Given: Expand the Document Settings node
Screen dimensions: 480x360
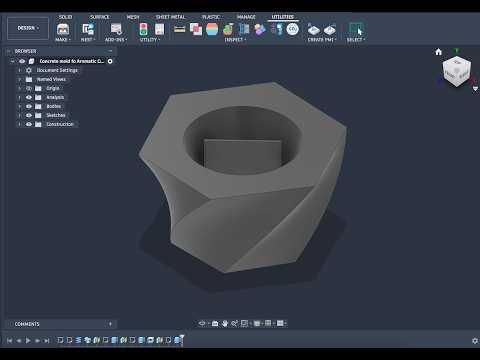Looking at the screenshot, I should coord(19,70).
